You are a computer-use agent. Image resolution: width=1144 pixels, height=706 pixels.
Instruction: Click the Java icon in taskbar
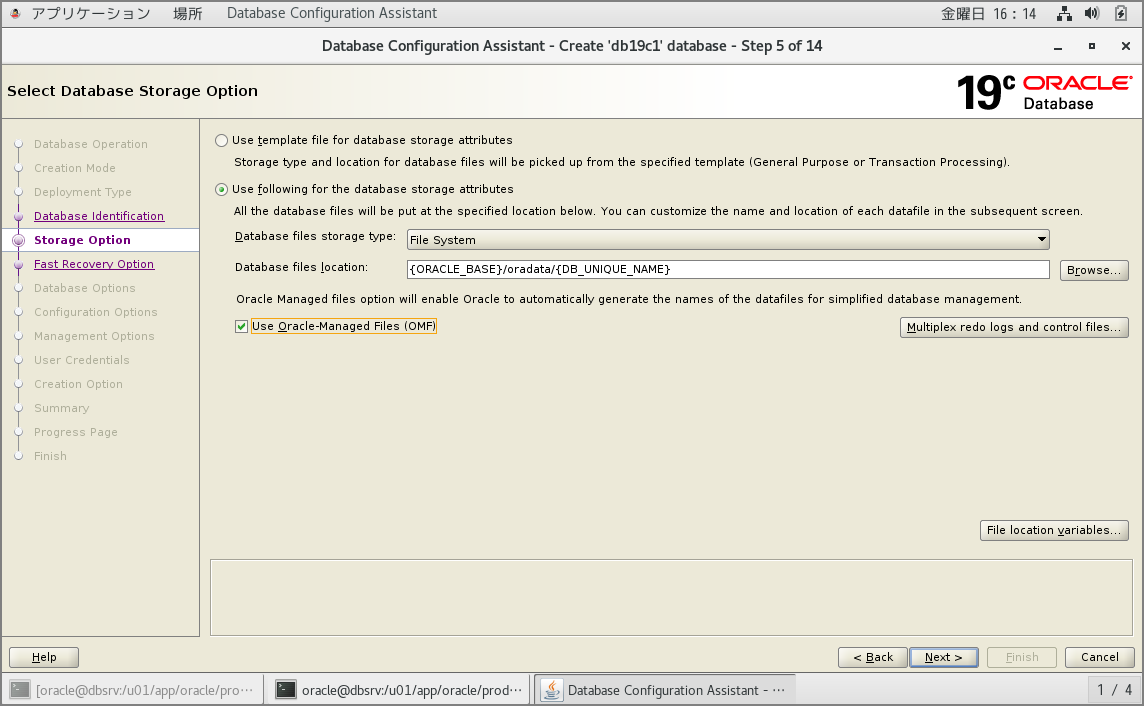(x=551, y=688)
